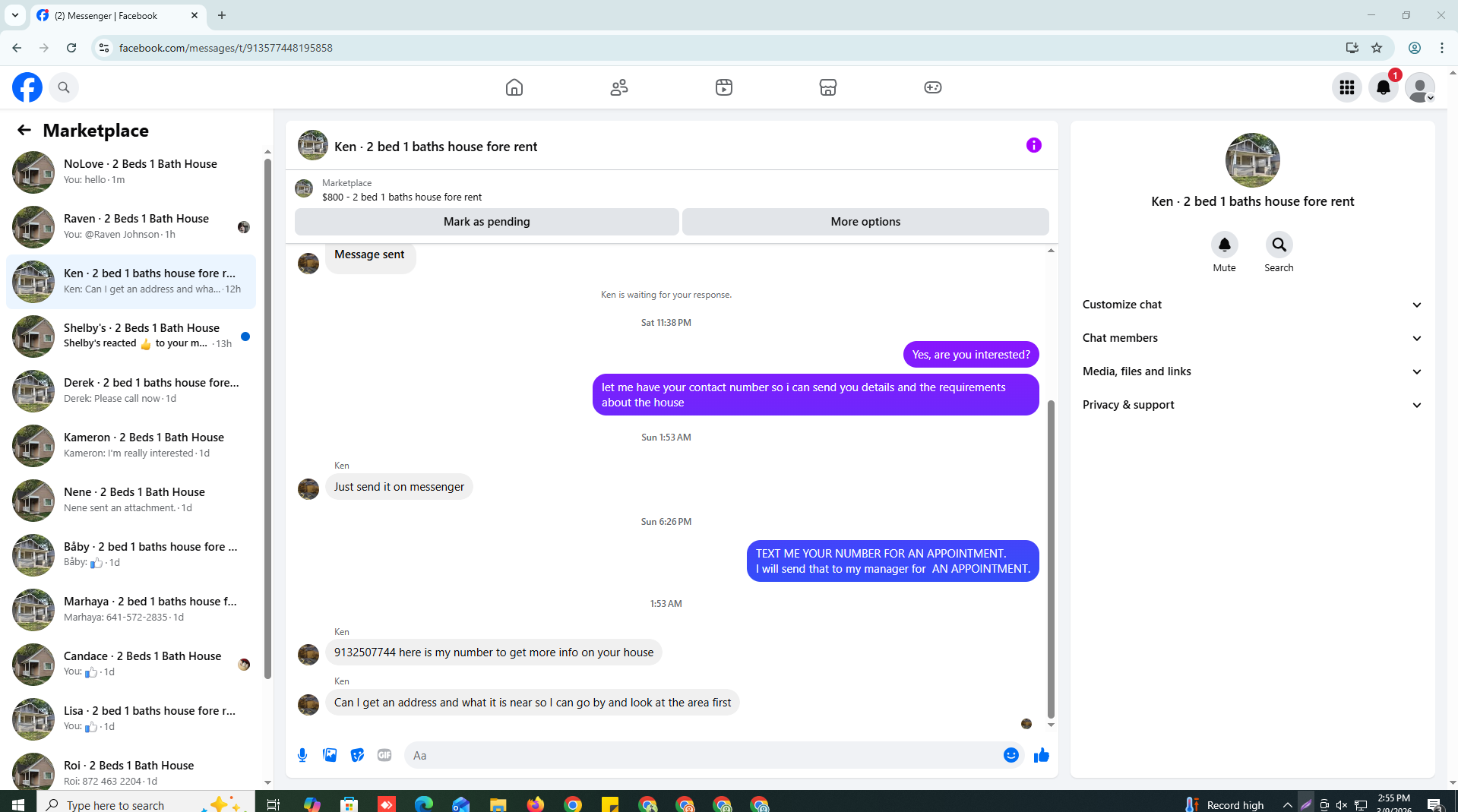The height and width of the screenshot is (812, 1458).
Task: Open Raven 2 Beds 1 Bath House chat
Action: click(x=131, y=226)
